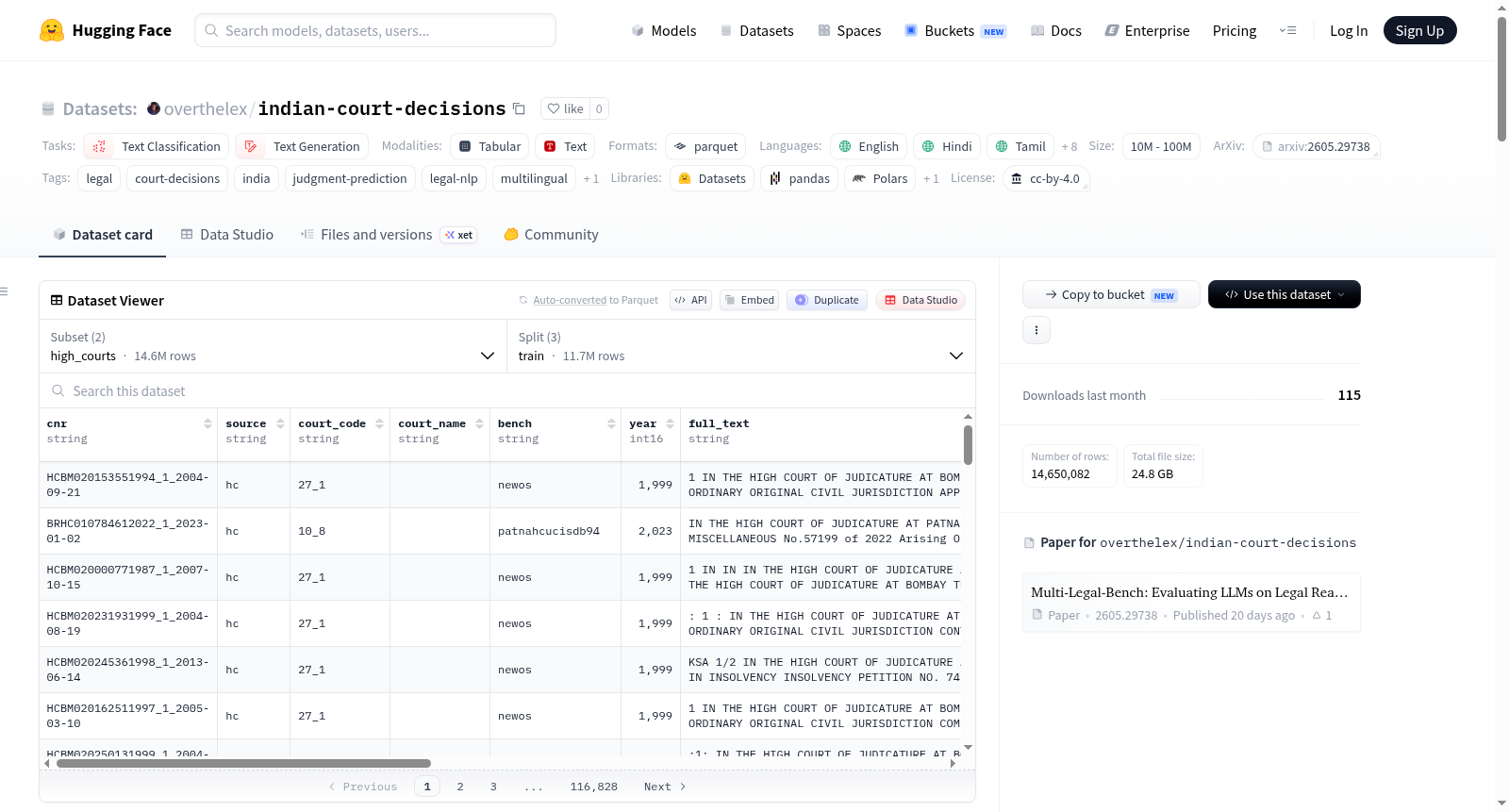Expand the Split train dropdown
This screenshot has height=812, width=1509.
pyautogui.click(x=741, y=346)
